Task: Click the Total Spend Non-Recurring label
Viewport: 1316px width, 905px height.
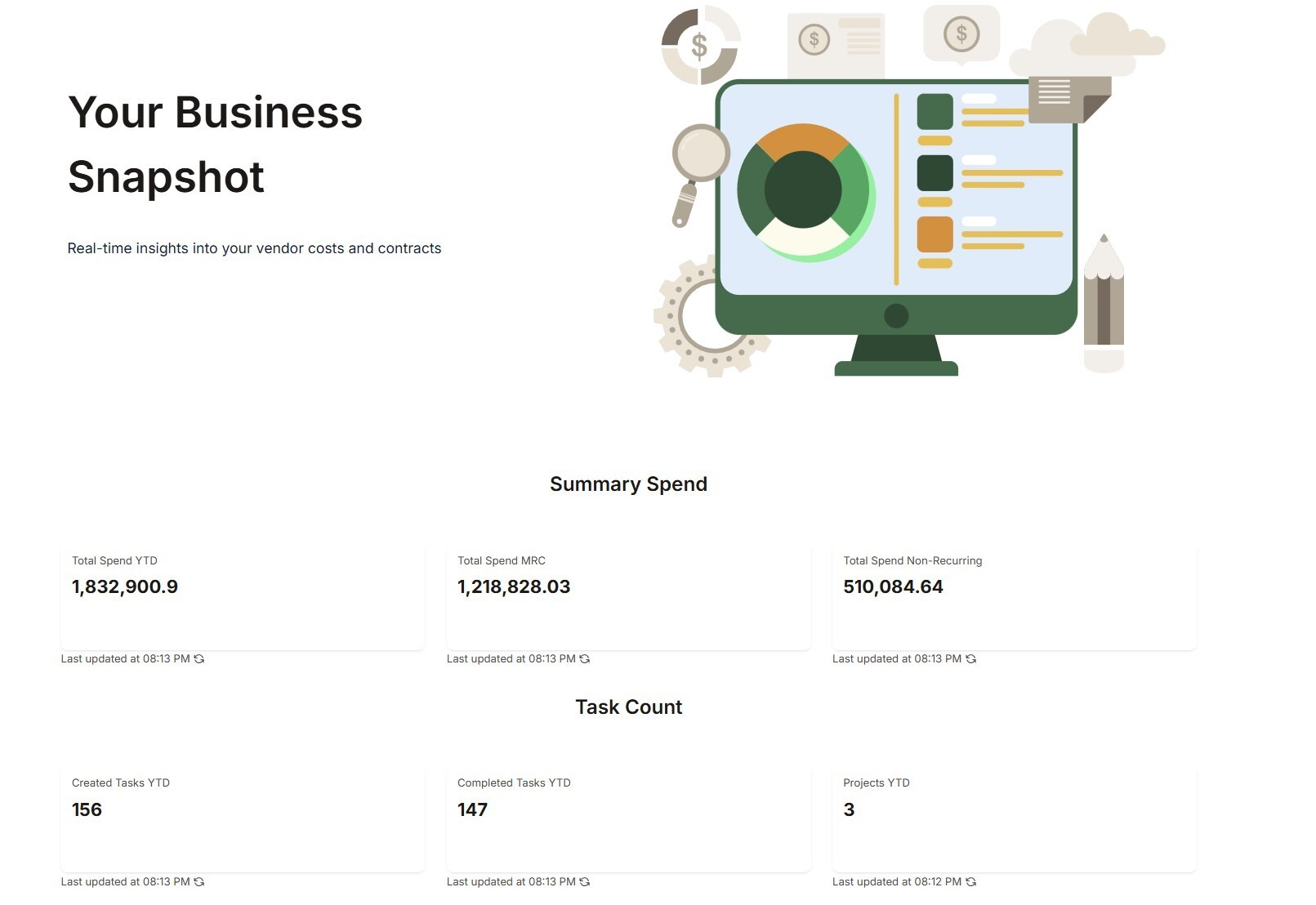Action: [912, 561]
